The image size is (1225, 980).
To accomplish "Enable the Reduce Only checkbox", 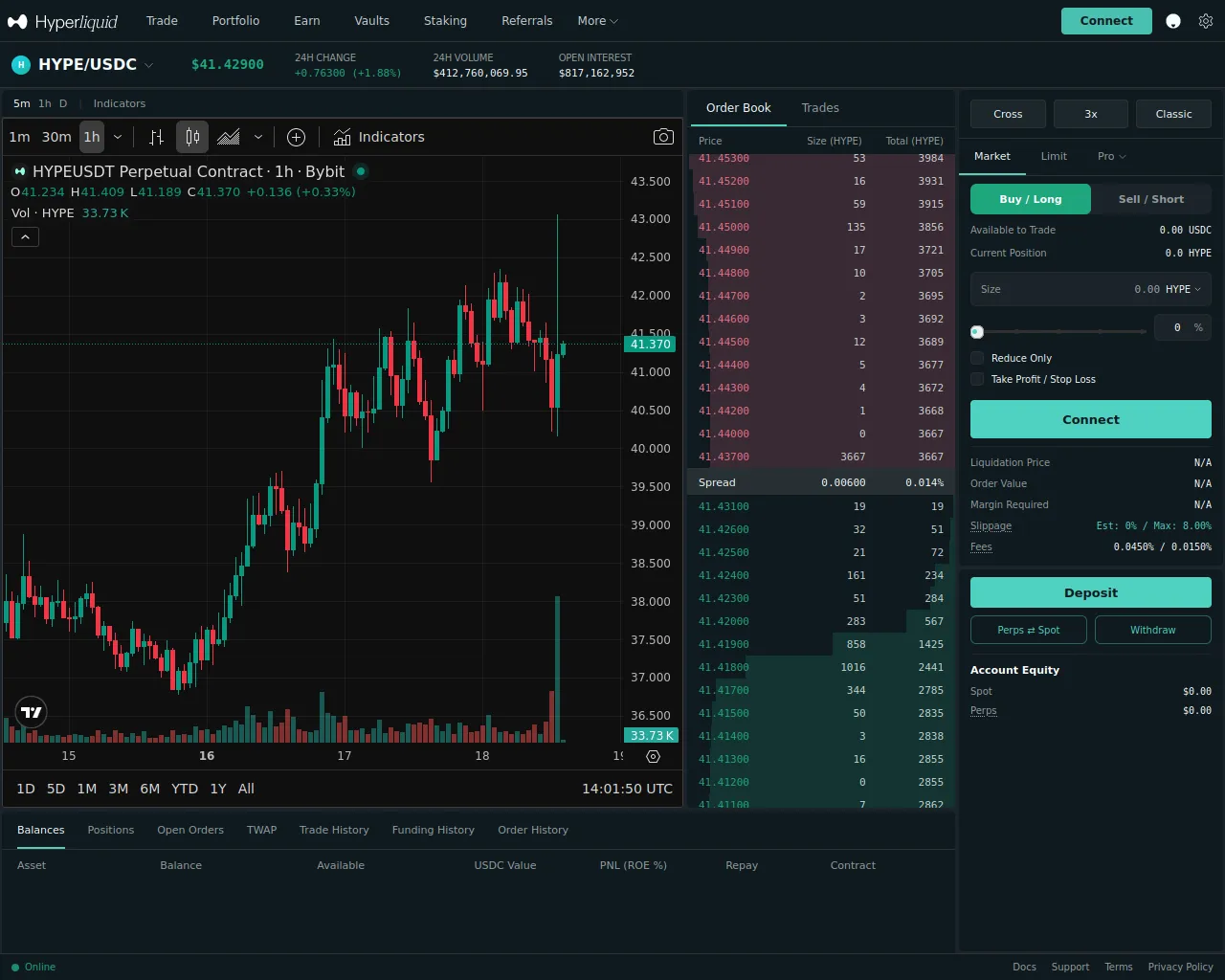I will [x=977, y=358].
